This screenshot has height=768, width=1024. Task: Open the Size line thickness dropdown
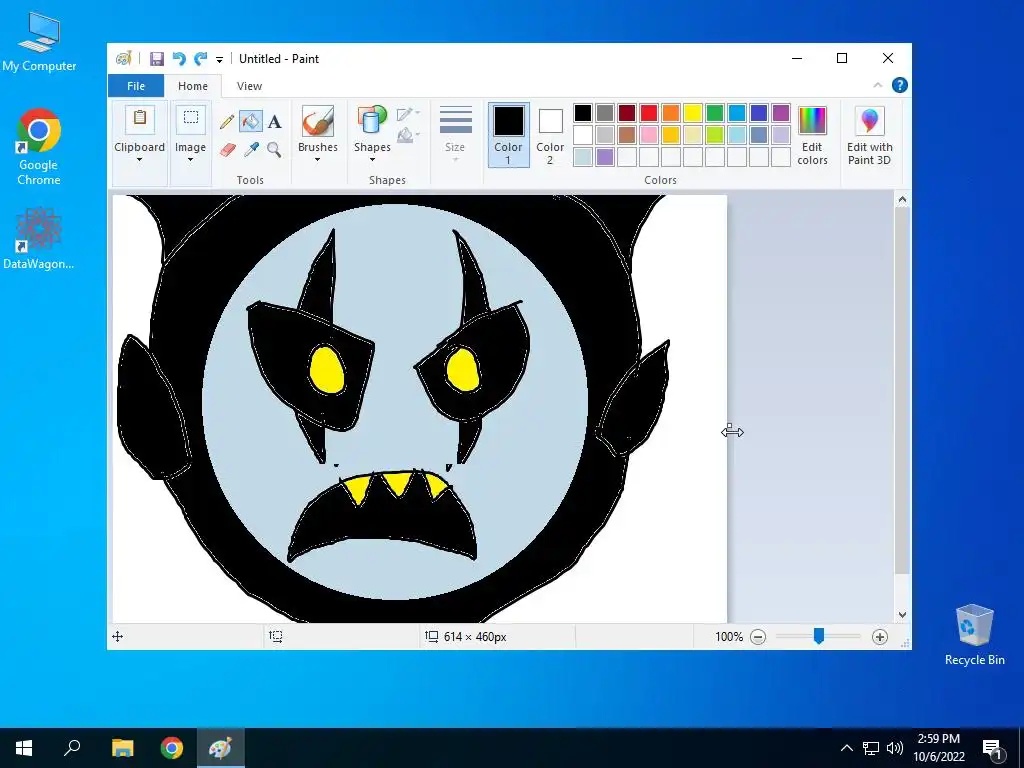455,135
